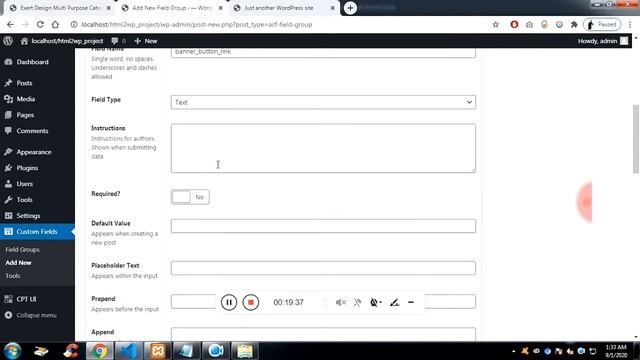Open the Media library menu
The width and height of the screenshot is (640, 360).
[26, 99]
